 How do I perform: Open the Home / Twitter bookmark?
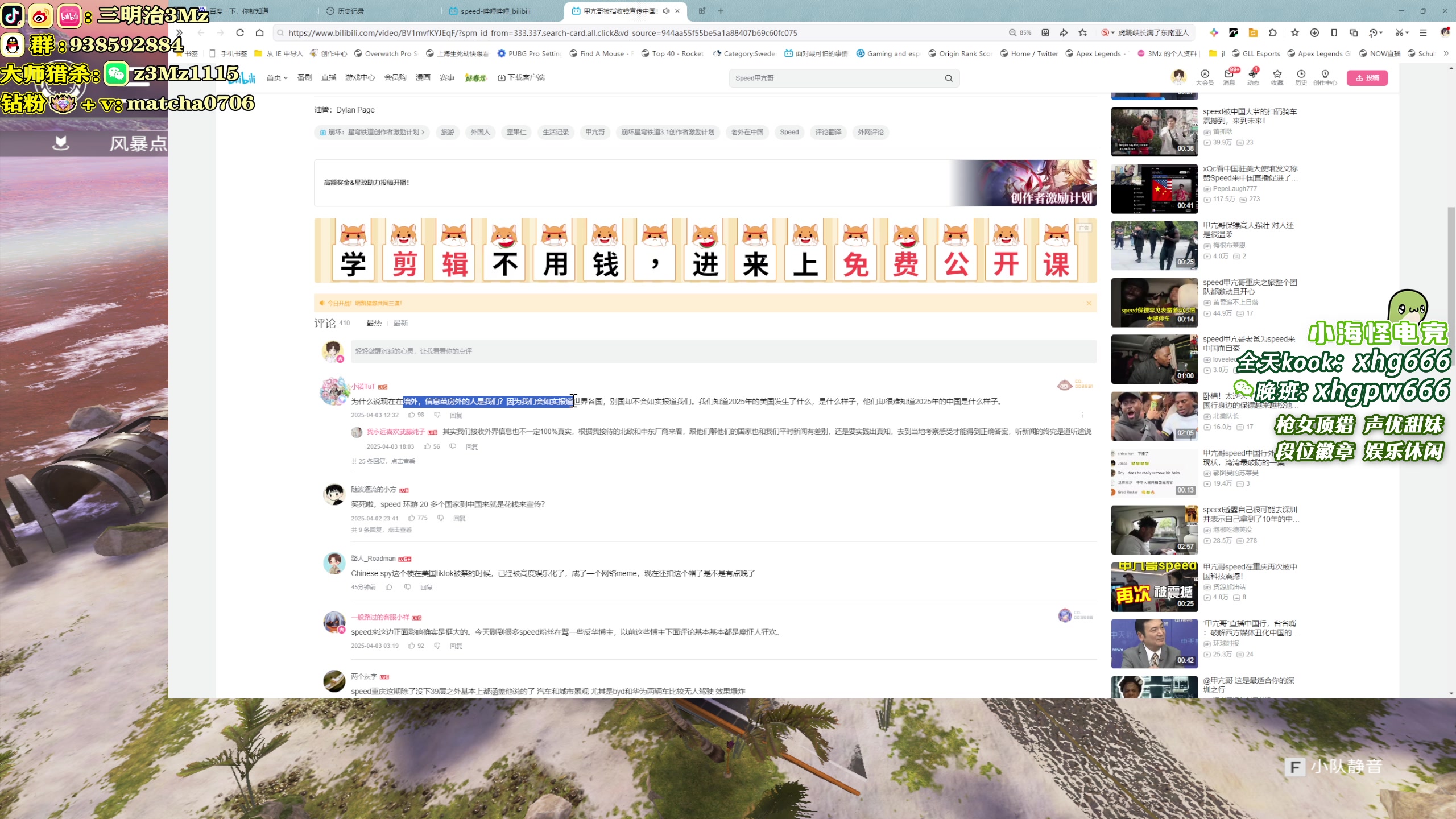pyautogui.click(x=1029, y=53)
